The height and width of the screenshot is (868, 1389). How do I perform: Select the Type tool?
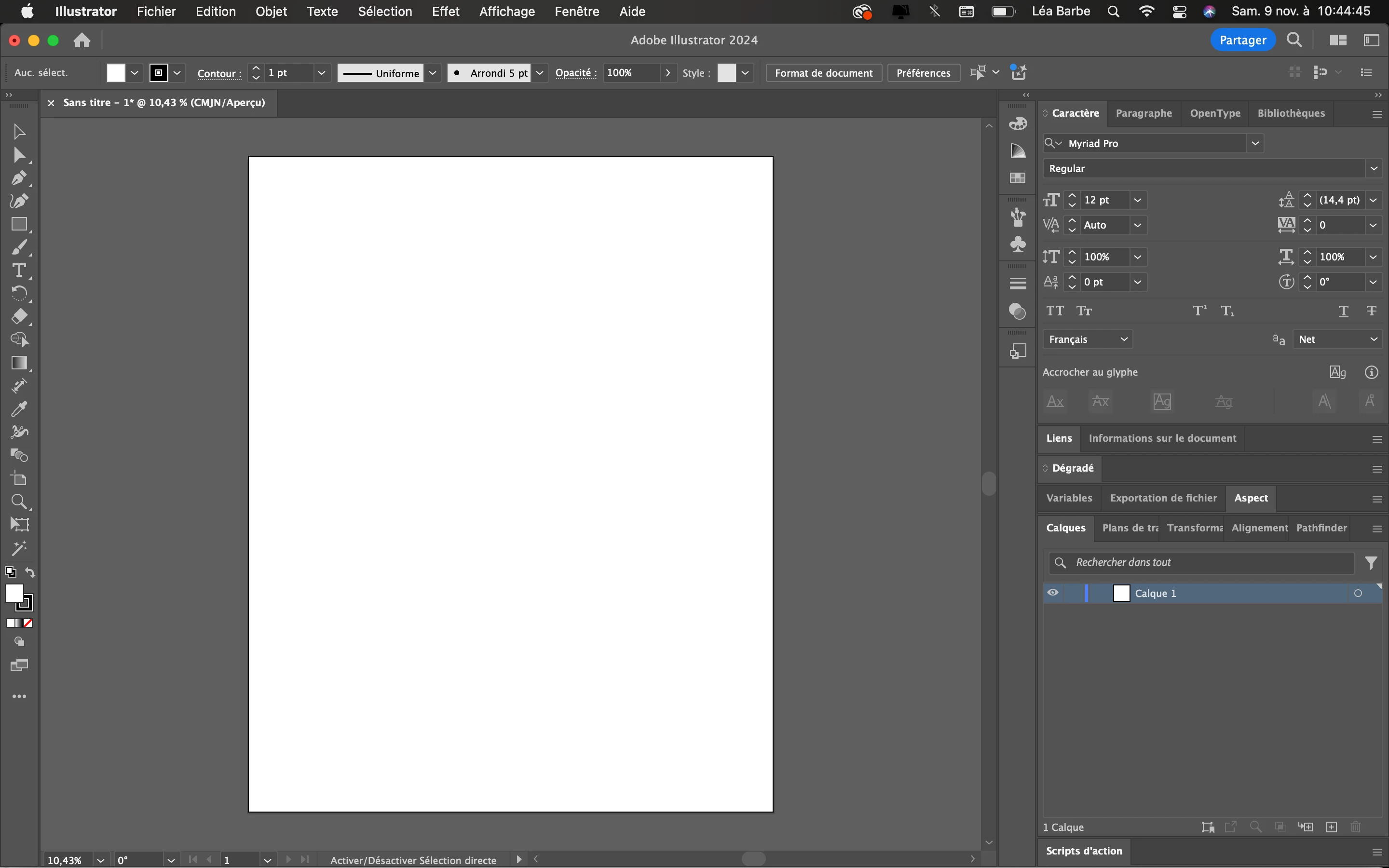click(x=18, y=271)
